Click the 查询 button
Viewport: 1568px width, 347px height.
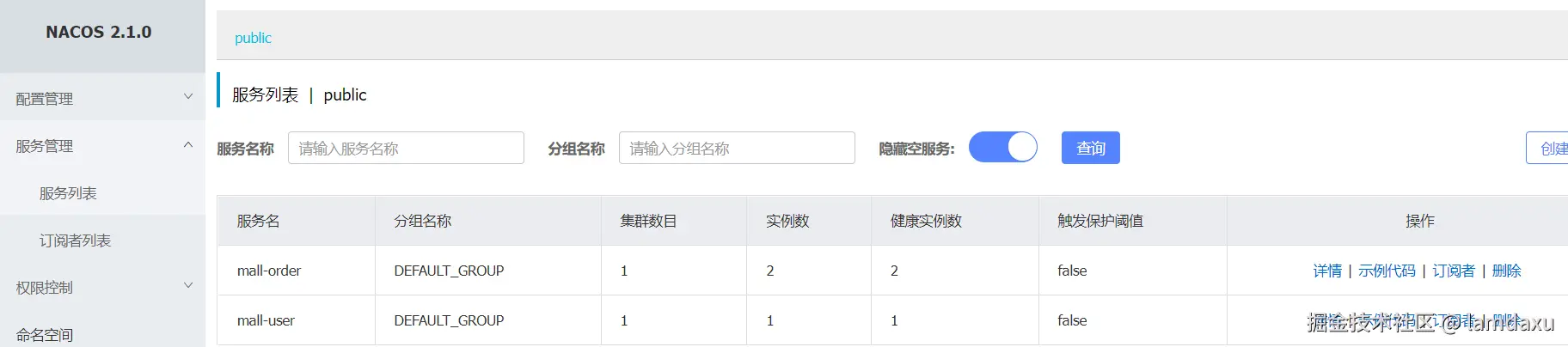coord(1091,148)
